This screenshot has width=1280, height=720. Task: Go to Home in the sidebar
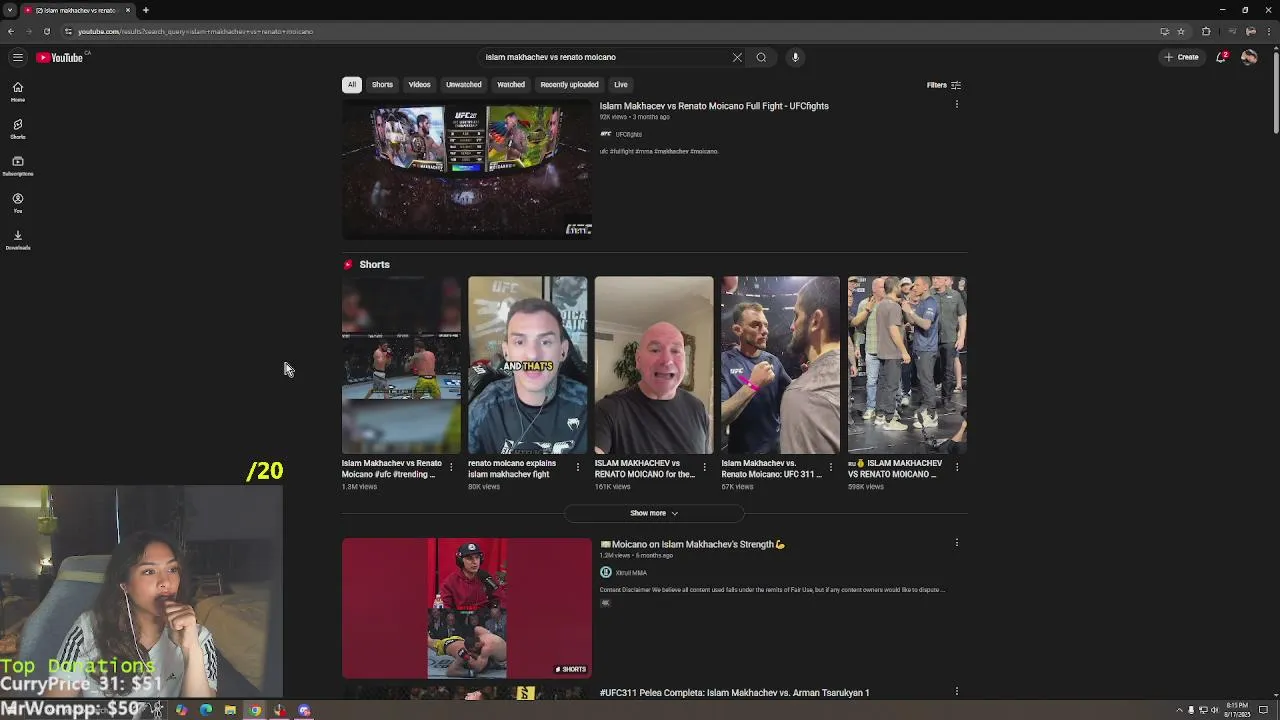[x=17, y=91]
